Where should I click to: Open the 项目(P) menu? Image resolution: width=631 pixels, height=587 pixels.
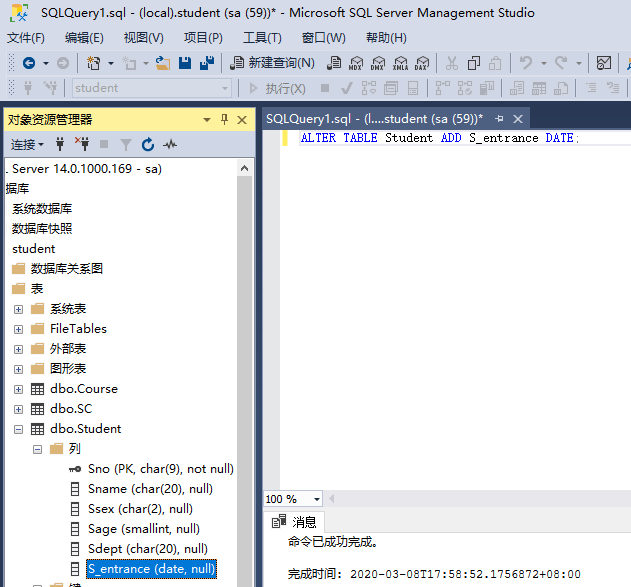[x=203, y=38]
